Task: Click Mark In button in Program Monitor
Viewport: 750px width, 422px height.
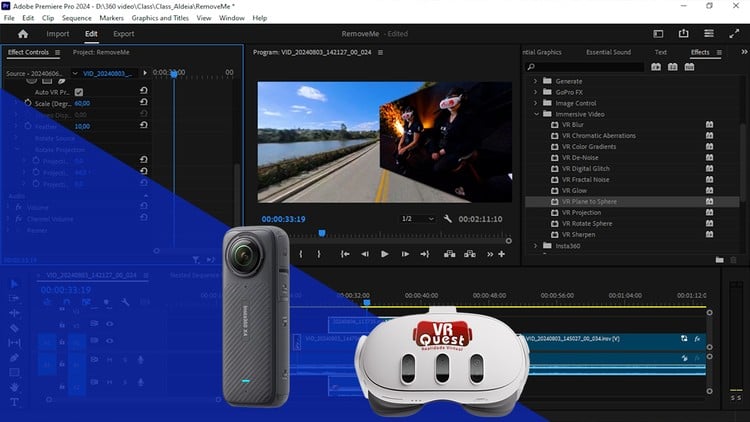Action: [x=301, y=254]
